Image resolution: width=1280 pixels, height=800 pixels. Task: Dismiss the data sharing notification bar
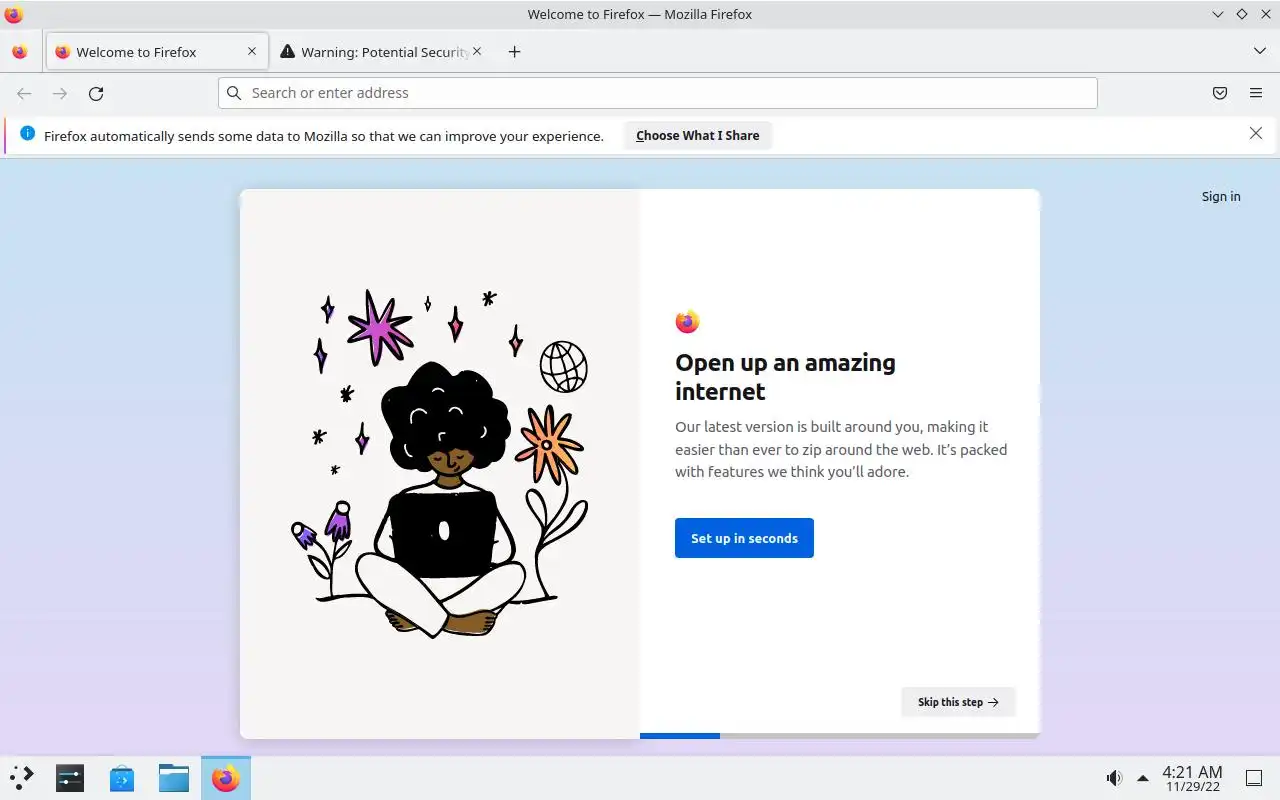(1256, 133)
